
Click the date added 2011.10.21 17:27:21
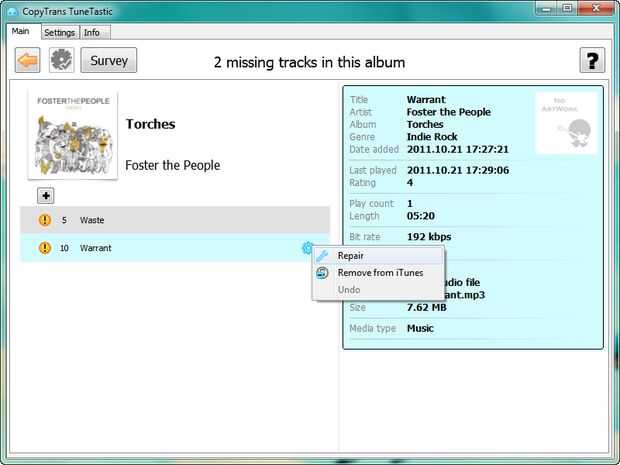tap(458, 149)
